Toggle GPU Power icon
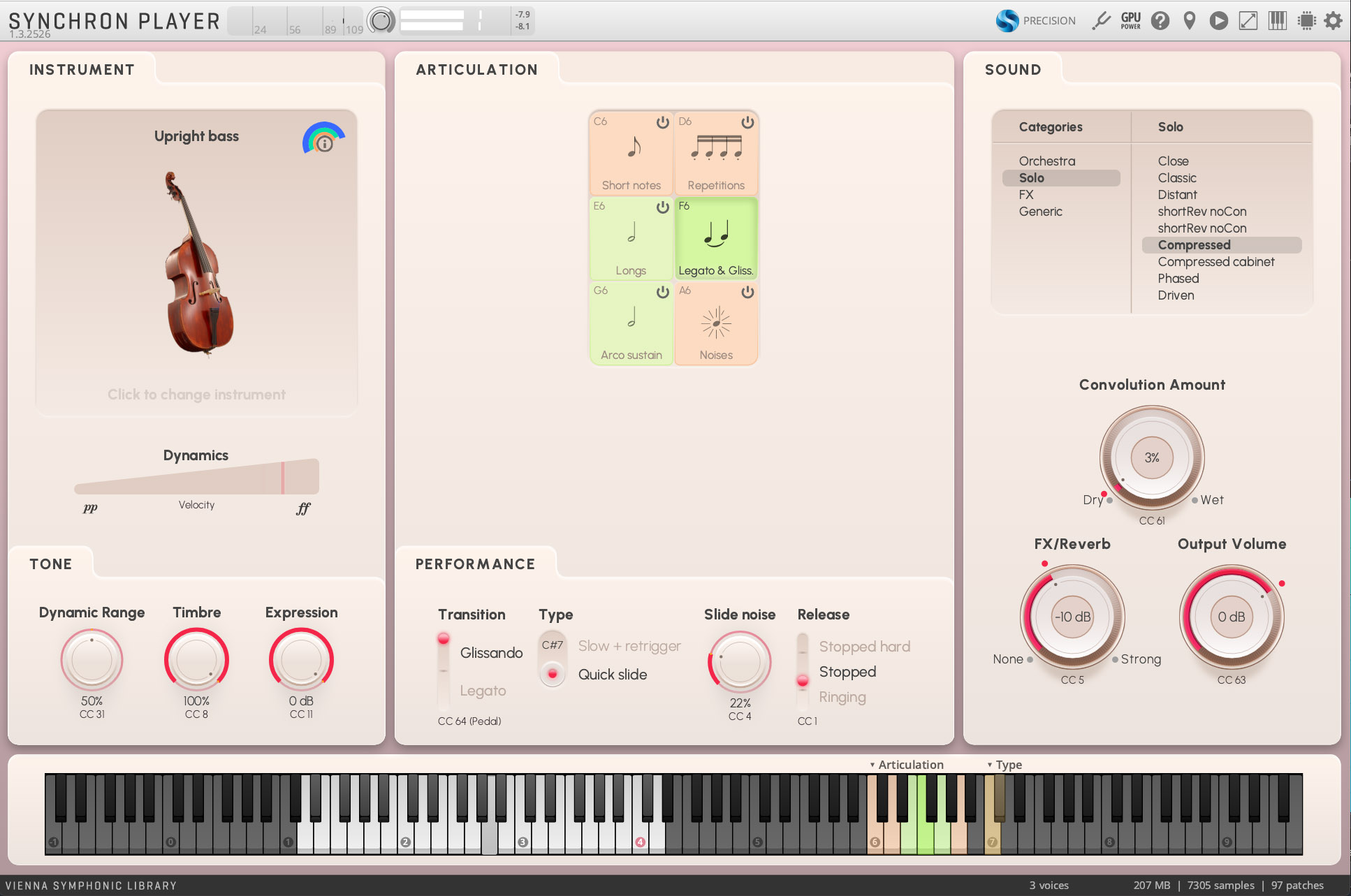 point(1131,21)
